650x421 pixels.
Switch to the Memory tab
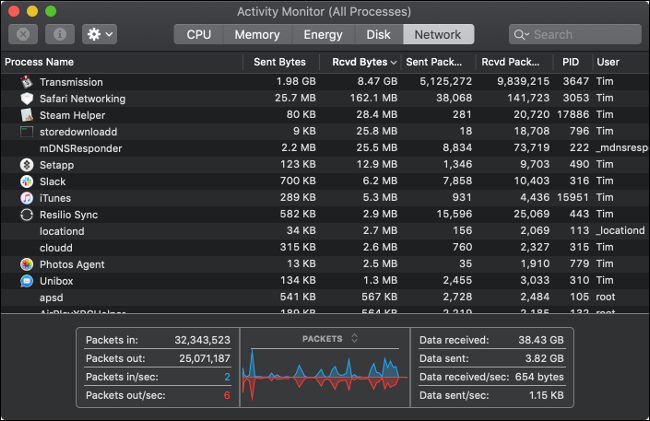pyautogui.click(x=257, y=34)
